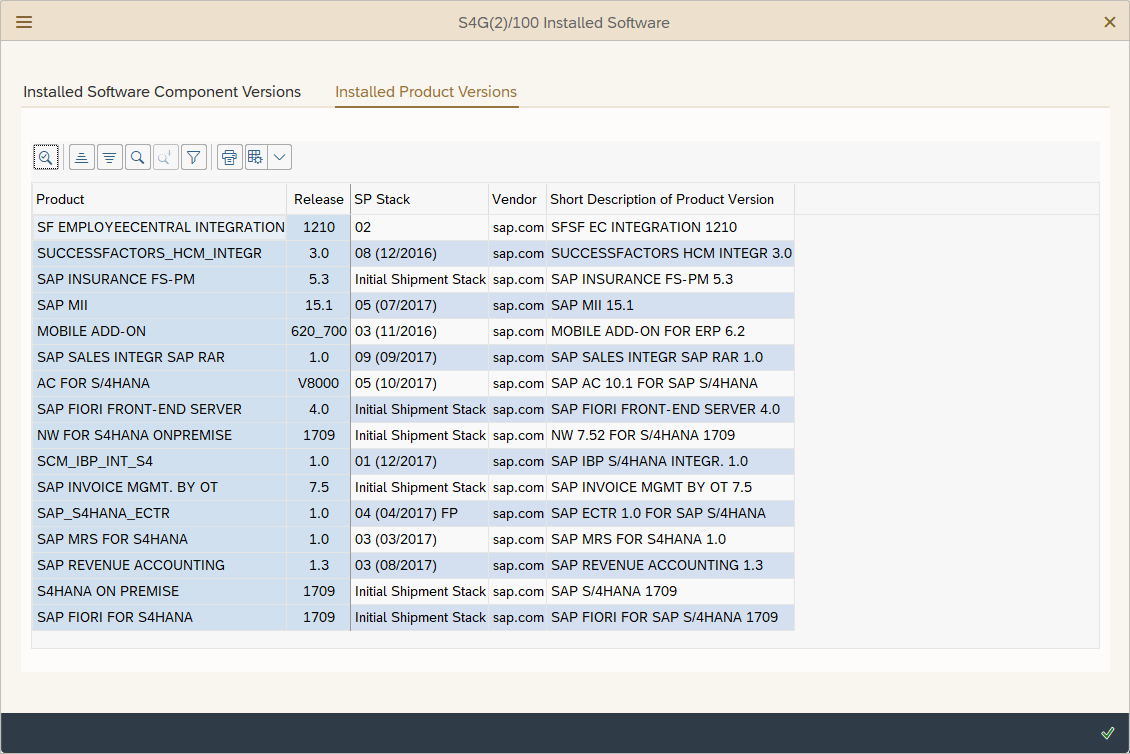Close the Installed Software dialog
This screenshot has height=754, width=1130.
point(1109,22)
